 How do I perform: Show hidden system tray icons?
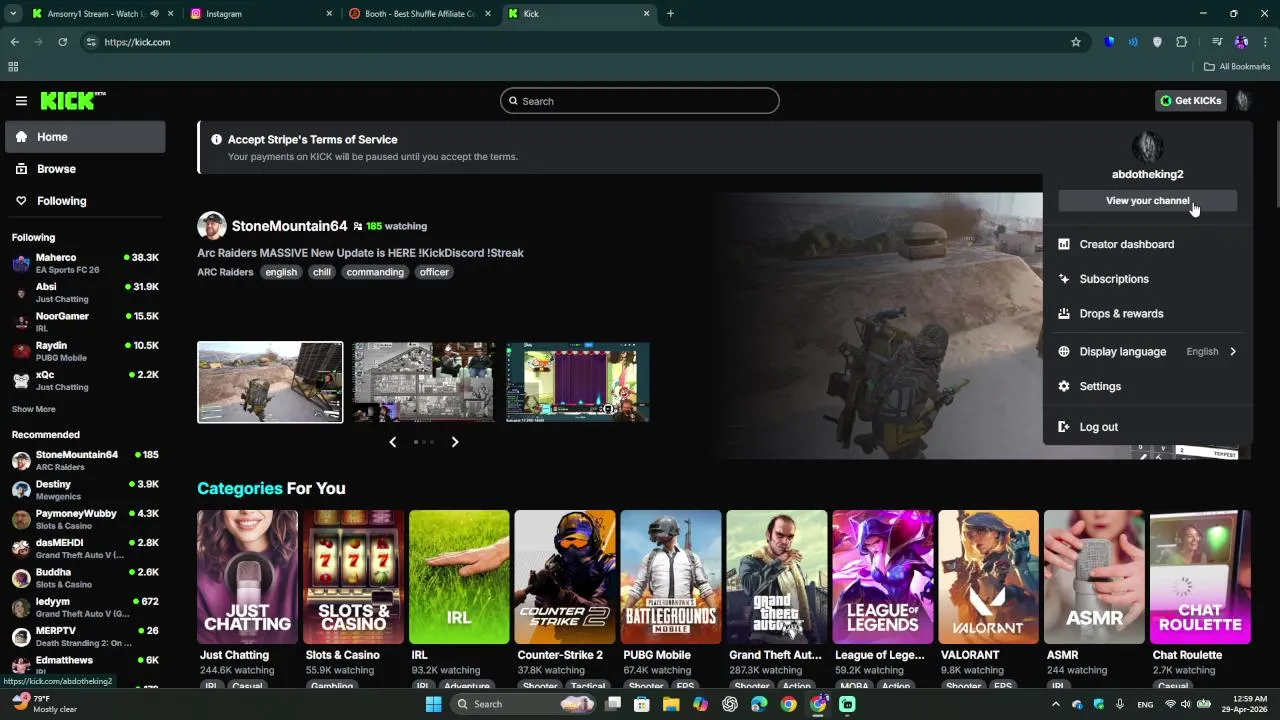(1057, 704)
